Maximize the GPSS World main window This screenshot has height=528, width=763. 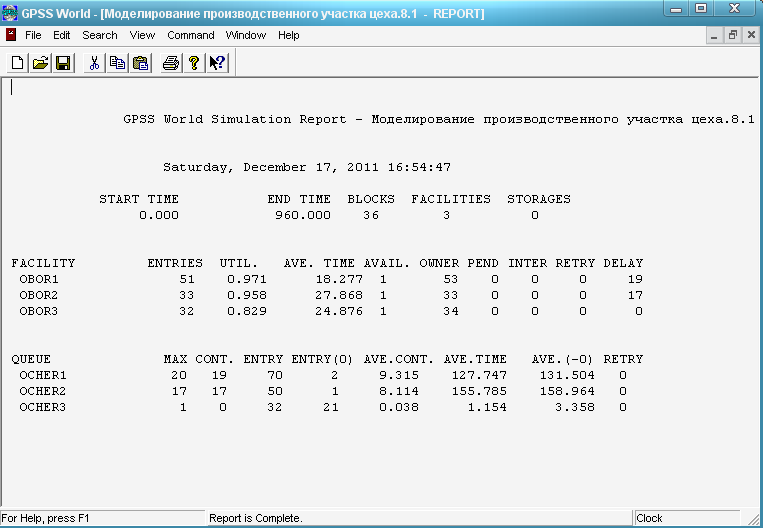pyautogui.click(x=701, y=9)
